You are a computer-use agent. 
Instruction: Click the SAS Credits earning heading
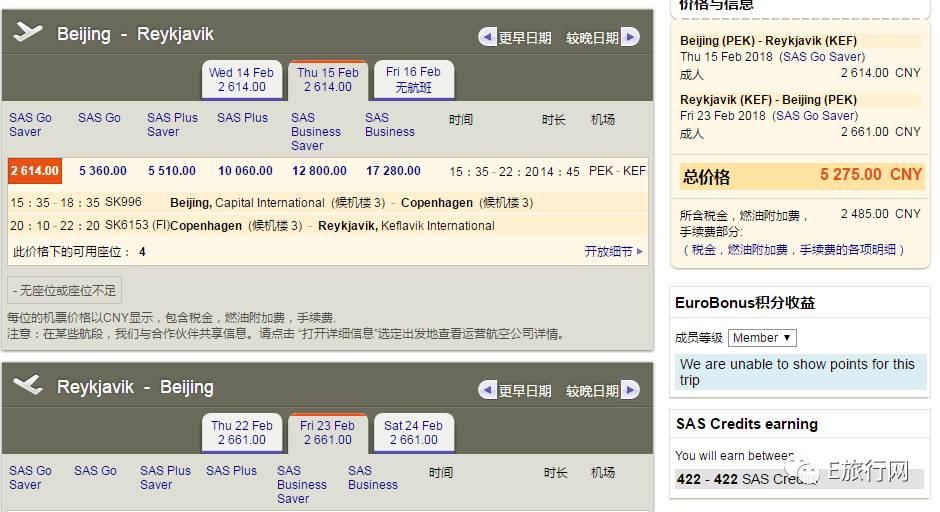click(x=746, y=424)
